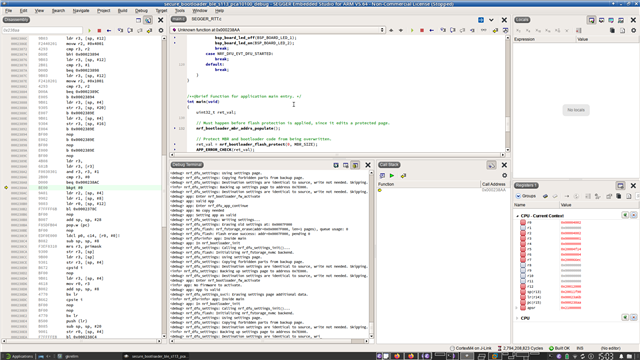Collapse CPU - Current Context group

[x=517, y=216]
